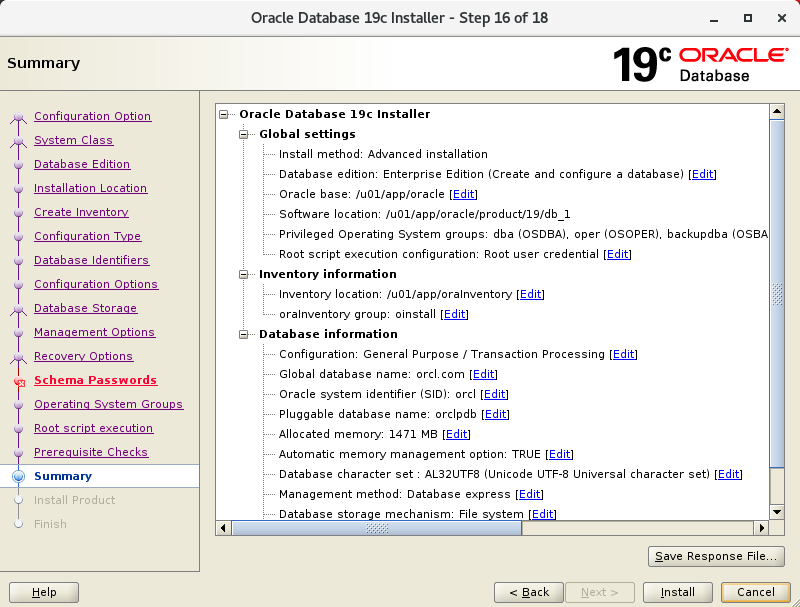The width and height of the screenshot is (800, 607).
Task: Go to the System Class step
Action: point(73,140)
